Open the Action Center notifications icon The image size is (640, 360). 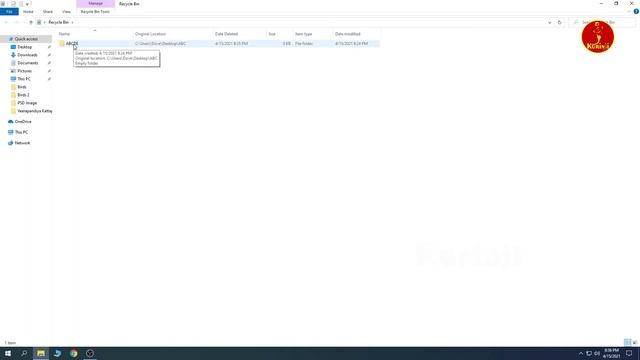pos(629,353)
